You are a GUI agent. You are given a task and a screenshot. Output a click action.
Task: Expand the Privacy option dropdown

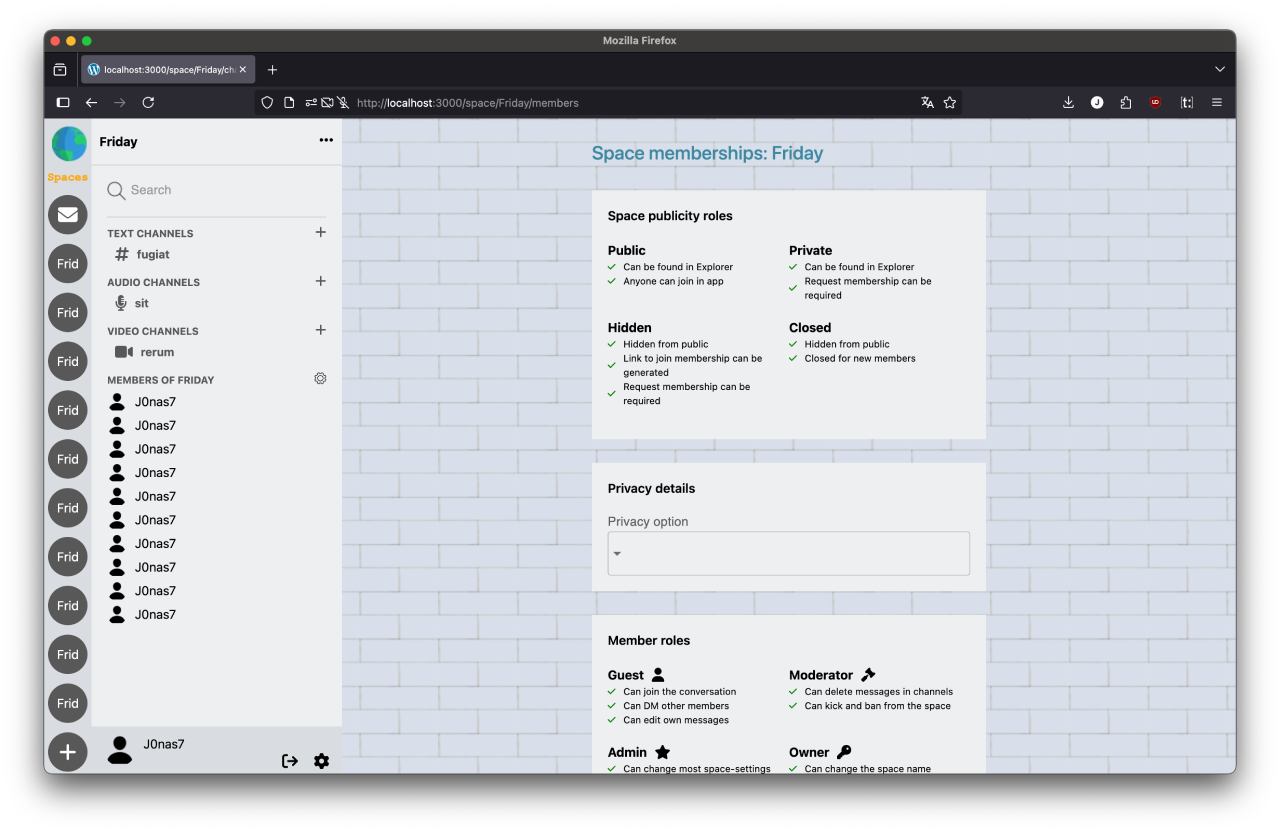coord(788,553)
